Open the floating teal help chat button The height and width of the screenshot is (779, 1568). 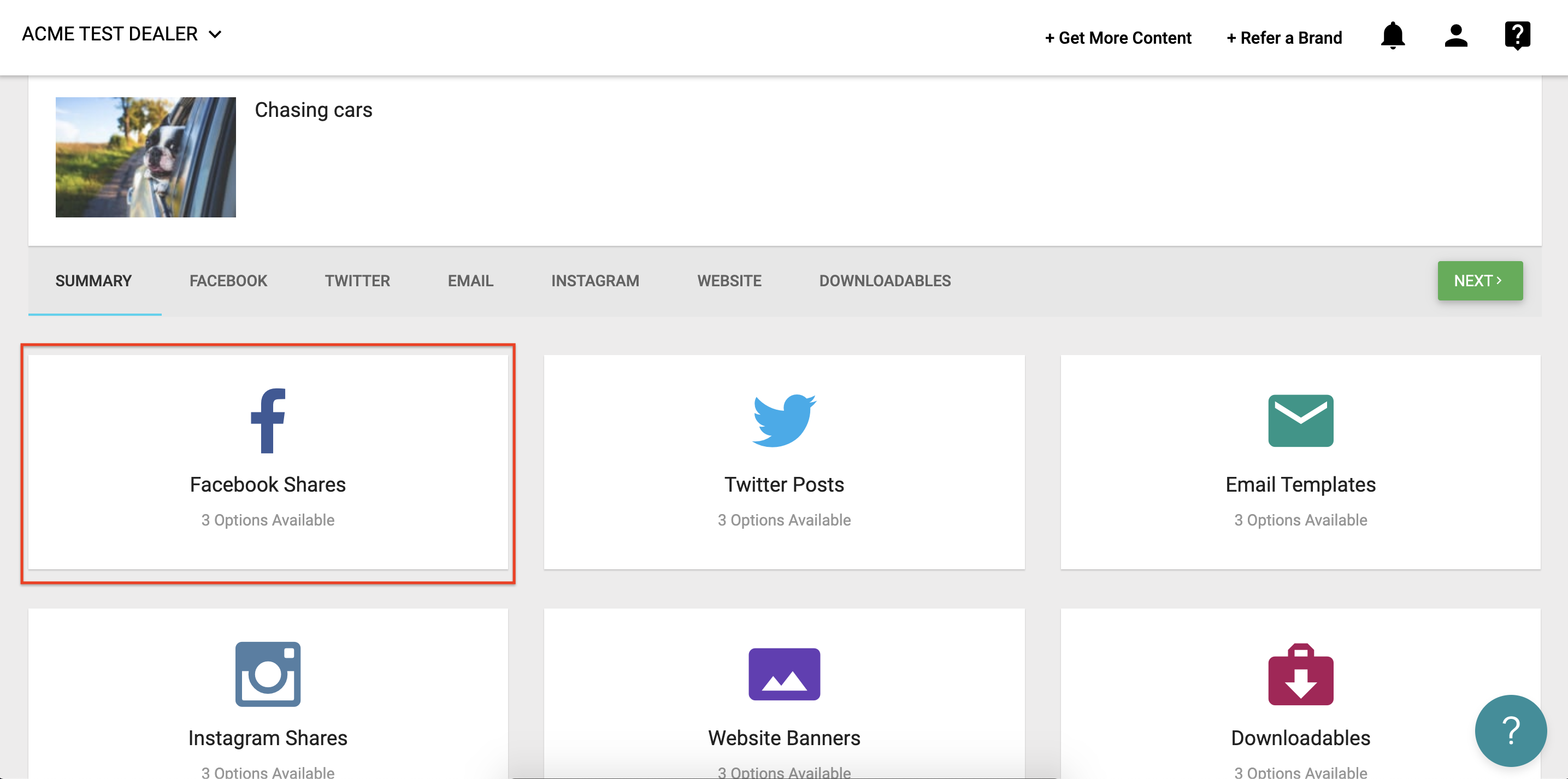(1510, 730)
